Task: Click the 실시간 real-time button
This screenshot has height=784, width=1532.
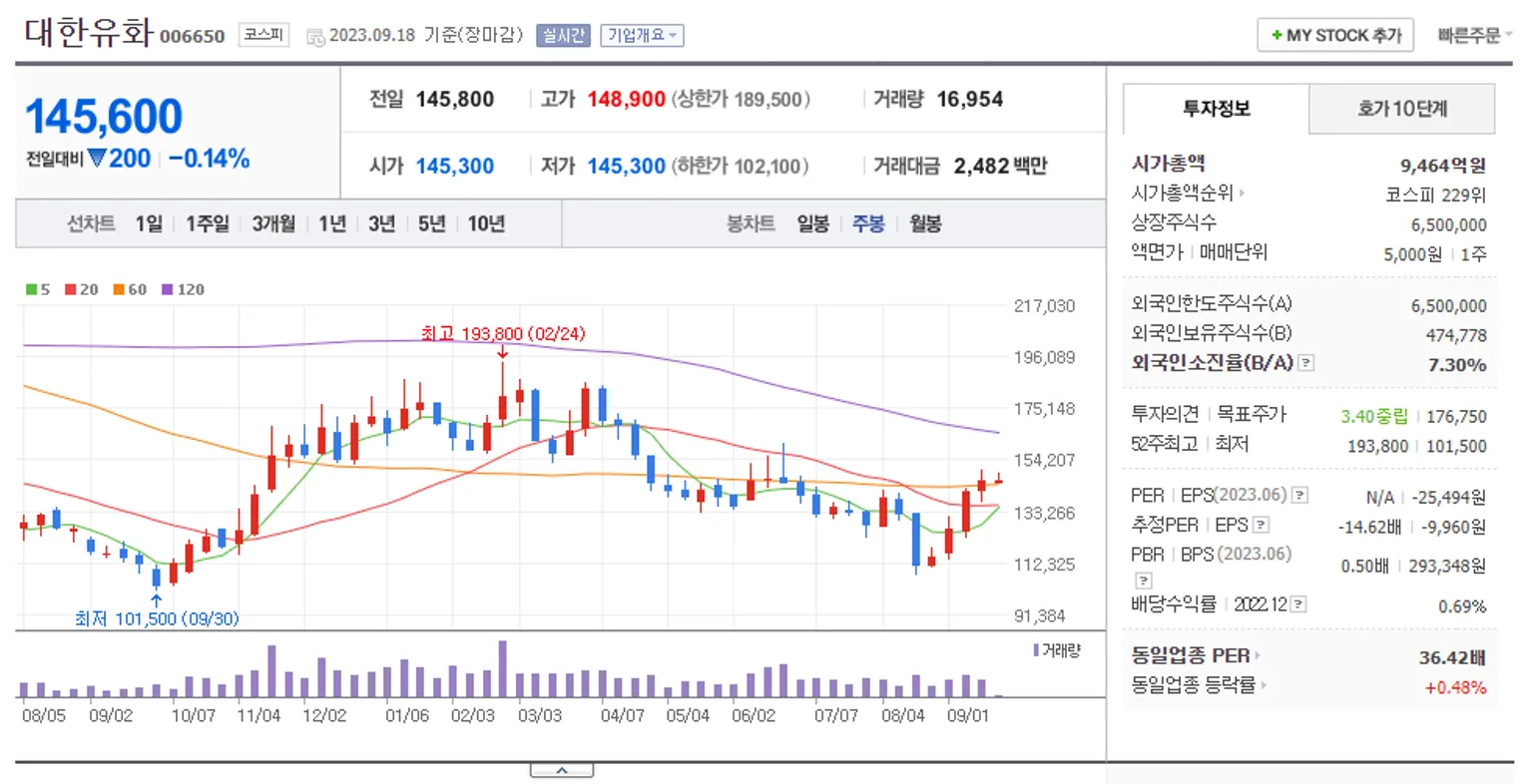Action: click(x=564, y=36)
